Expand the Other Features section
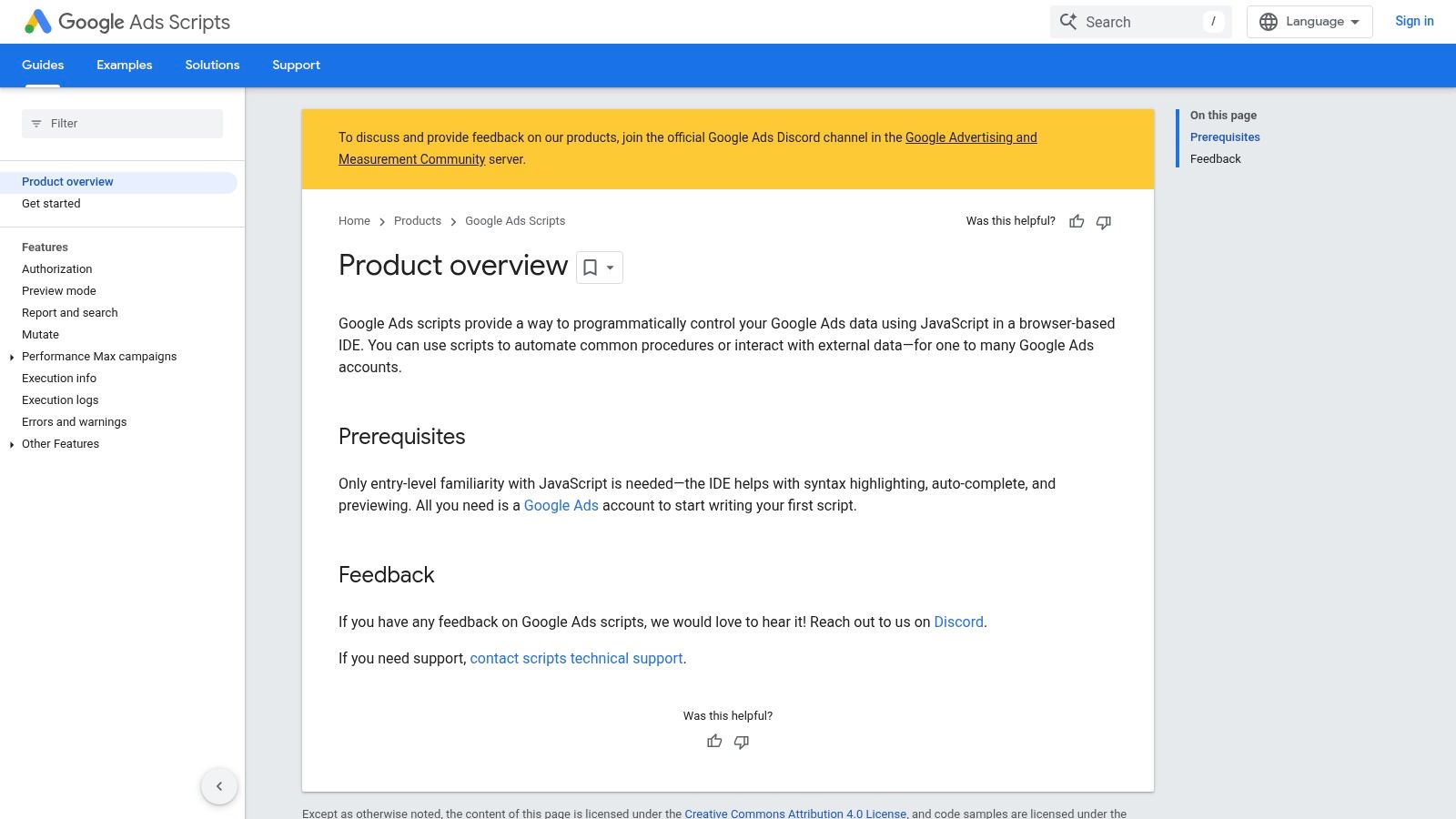Image resolution: width=1456 pixels, height=819 pixels. coord(12,444)
